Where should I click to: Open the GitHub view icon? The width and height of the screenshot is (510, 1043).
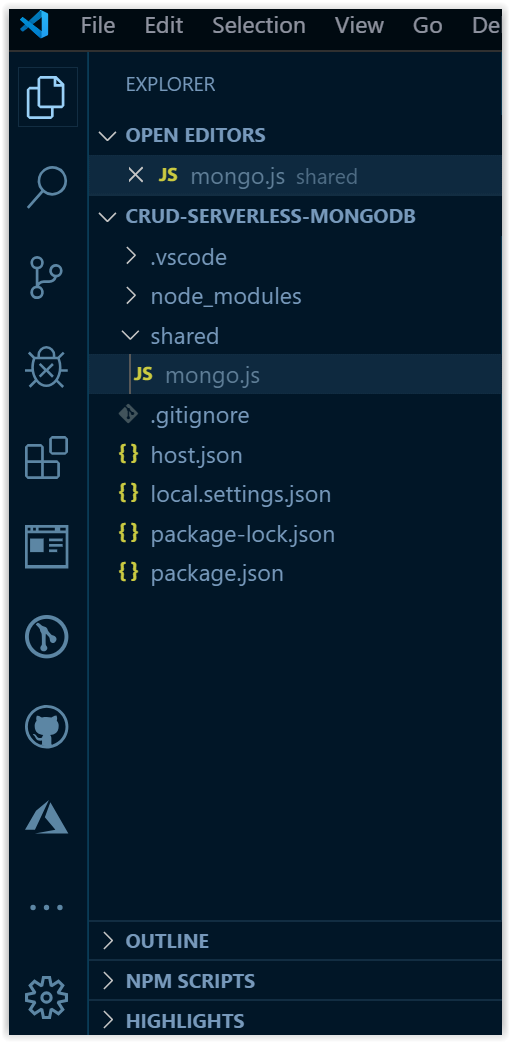pyautogui.click(x=47, y=727)
